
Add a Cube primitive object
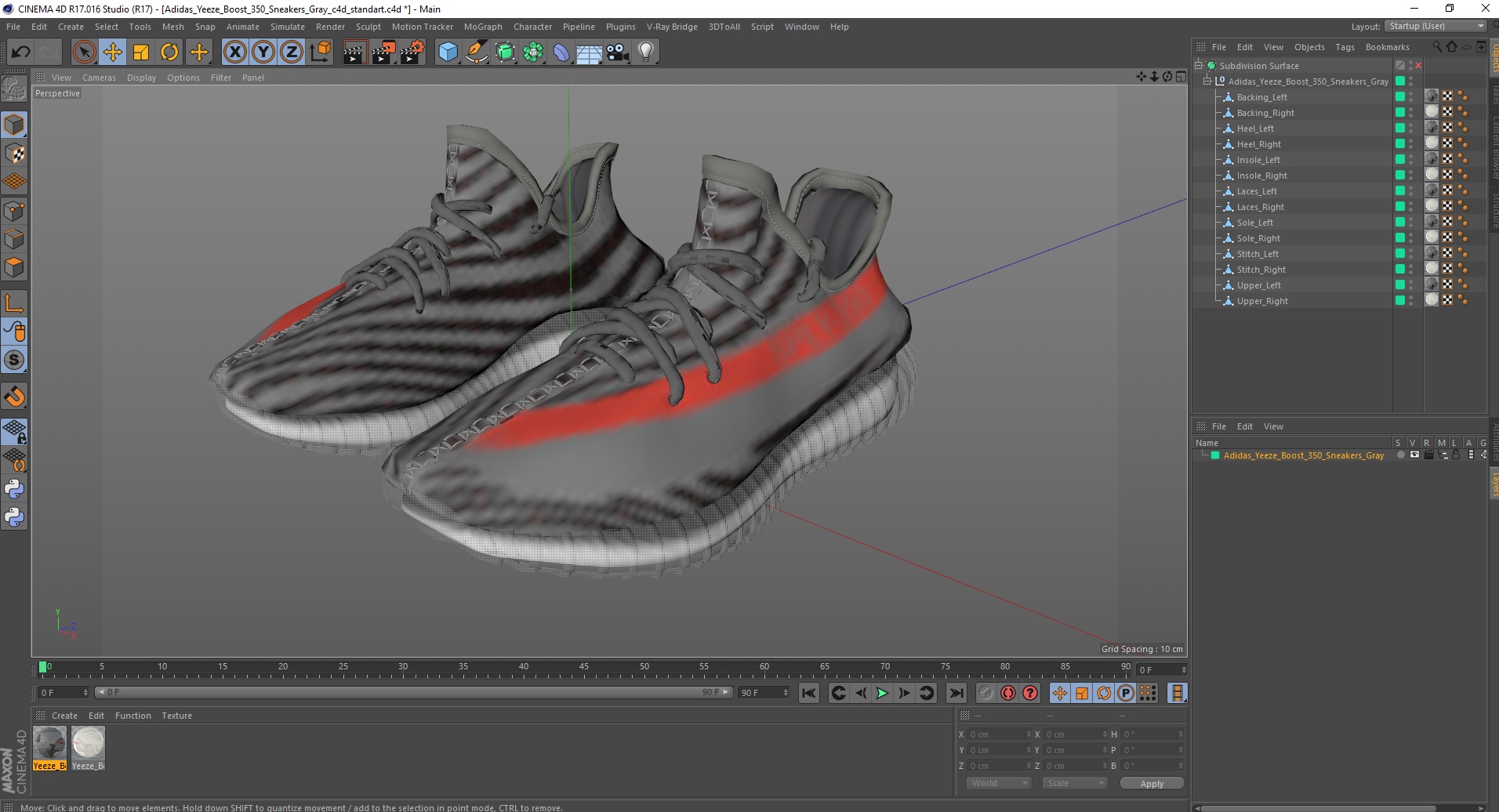click(x=448, y=53)
